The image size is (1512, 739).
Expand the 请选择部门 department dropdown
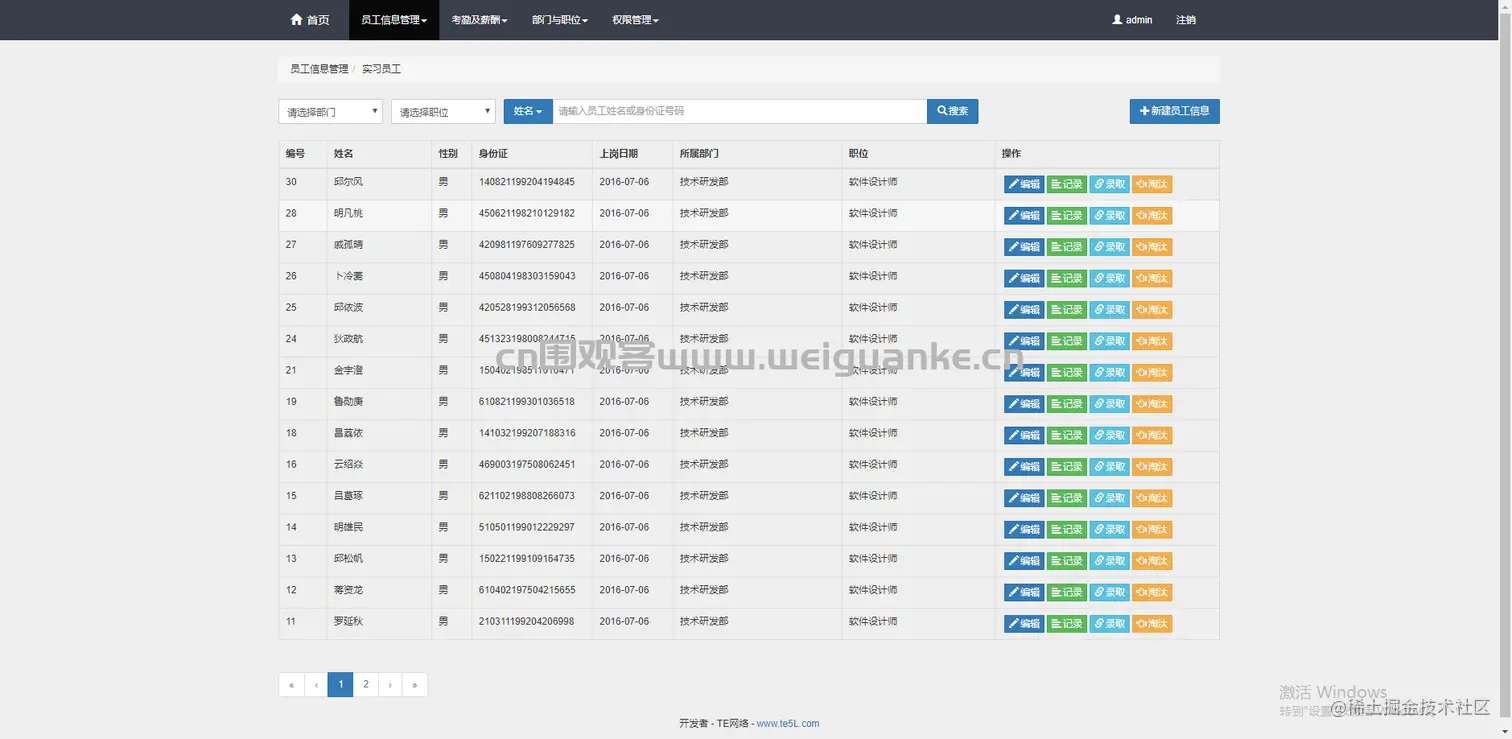click(x=330, y=112)
